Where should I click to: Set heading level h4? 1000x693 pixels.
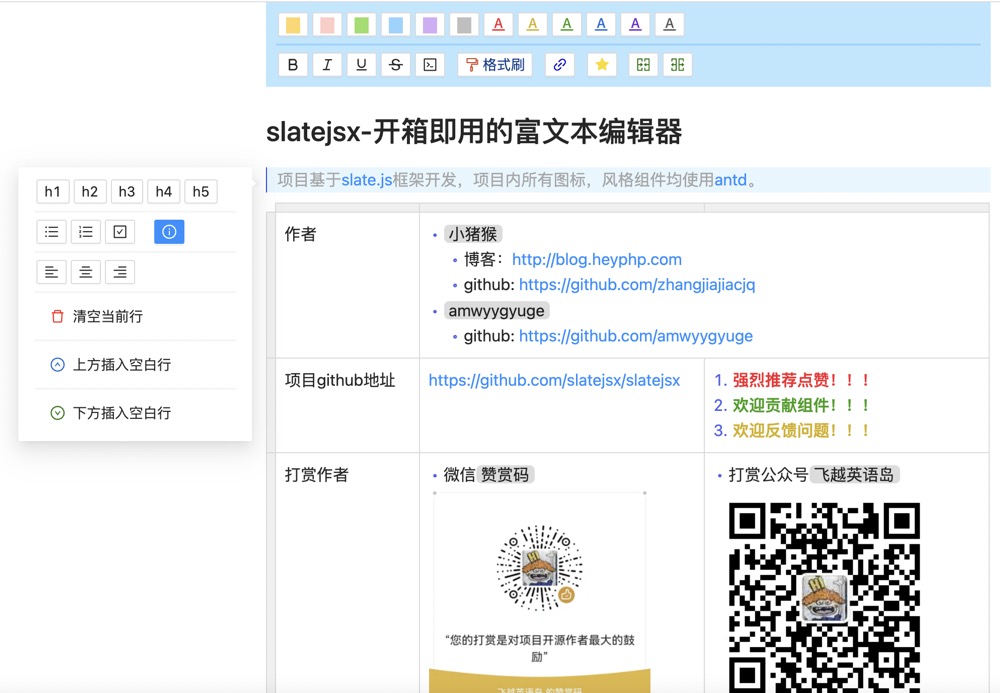(x=163, y=191)
